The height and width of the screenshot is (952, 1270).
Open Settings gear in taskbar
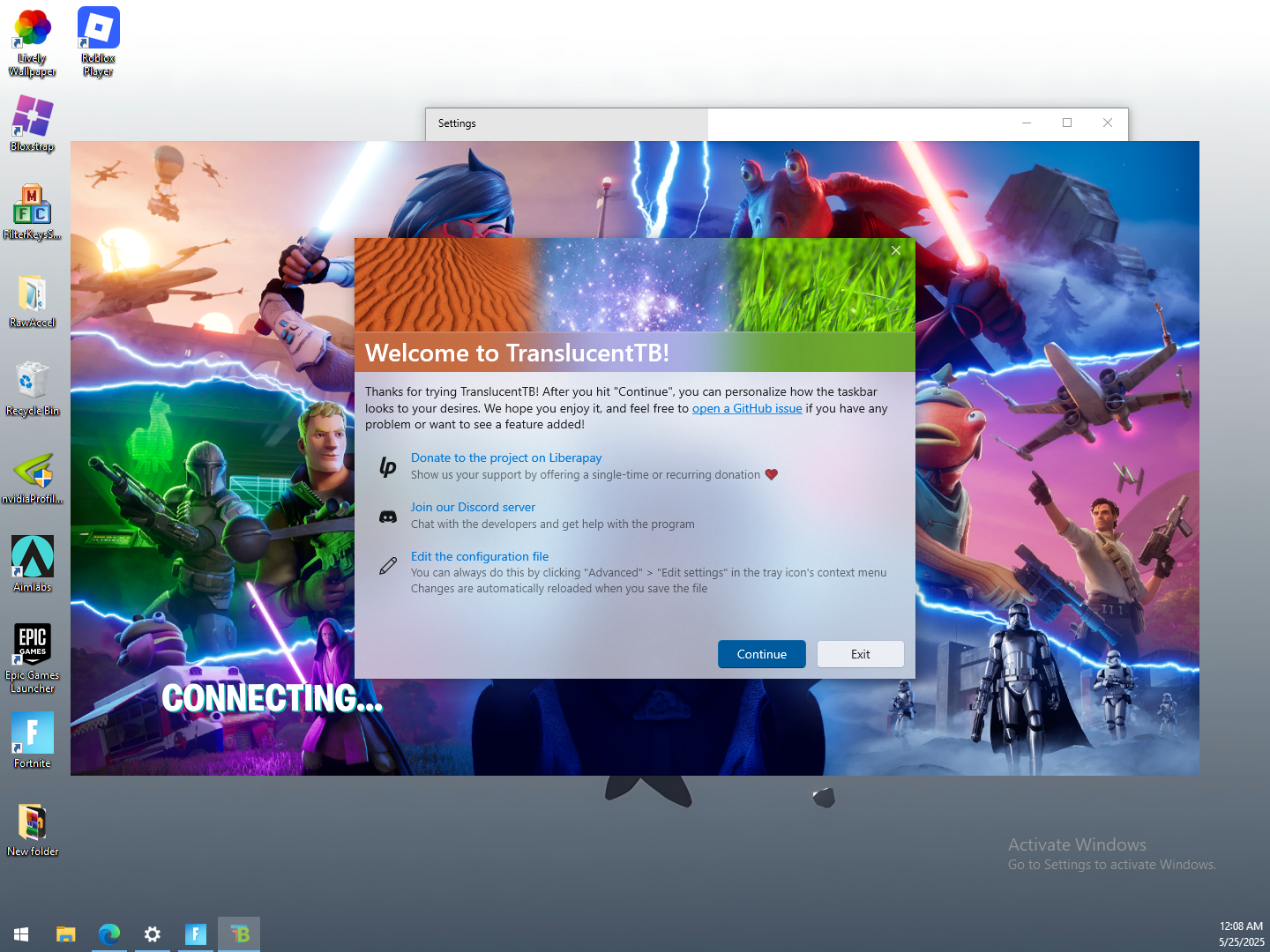[x=153, y=934]
